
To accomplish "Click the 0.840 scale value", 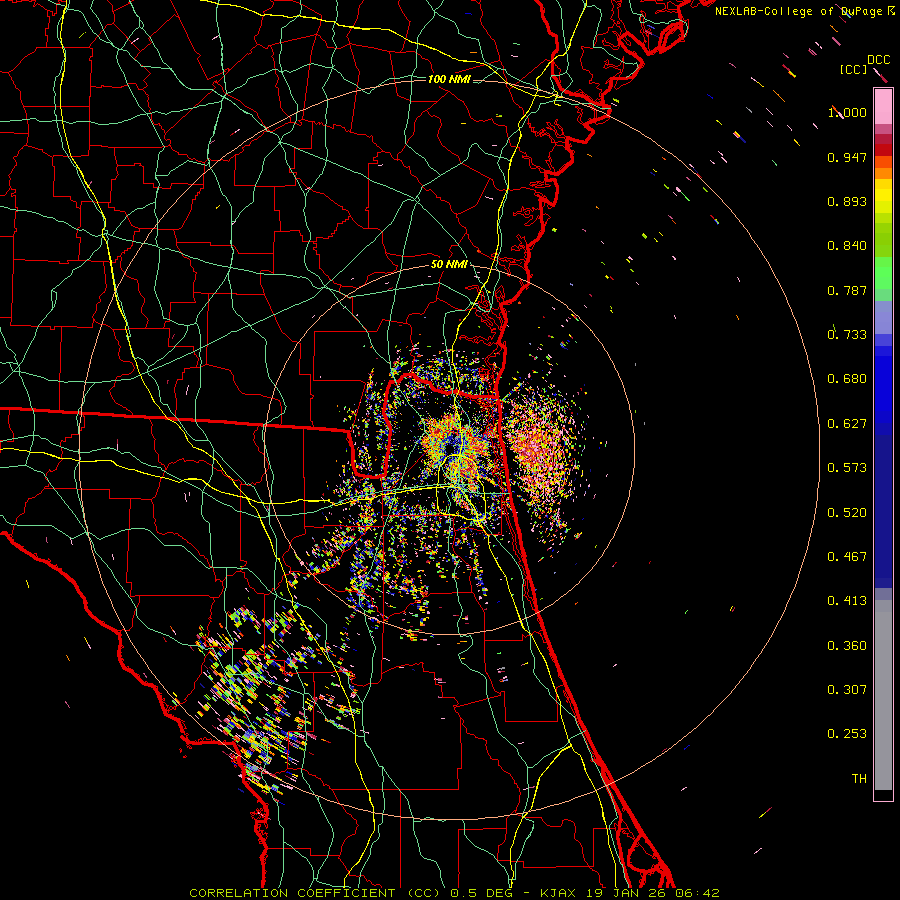I will tap(847, 246).
